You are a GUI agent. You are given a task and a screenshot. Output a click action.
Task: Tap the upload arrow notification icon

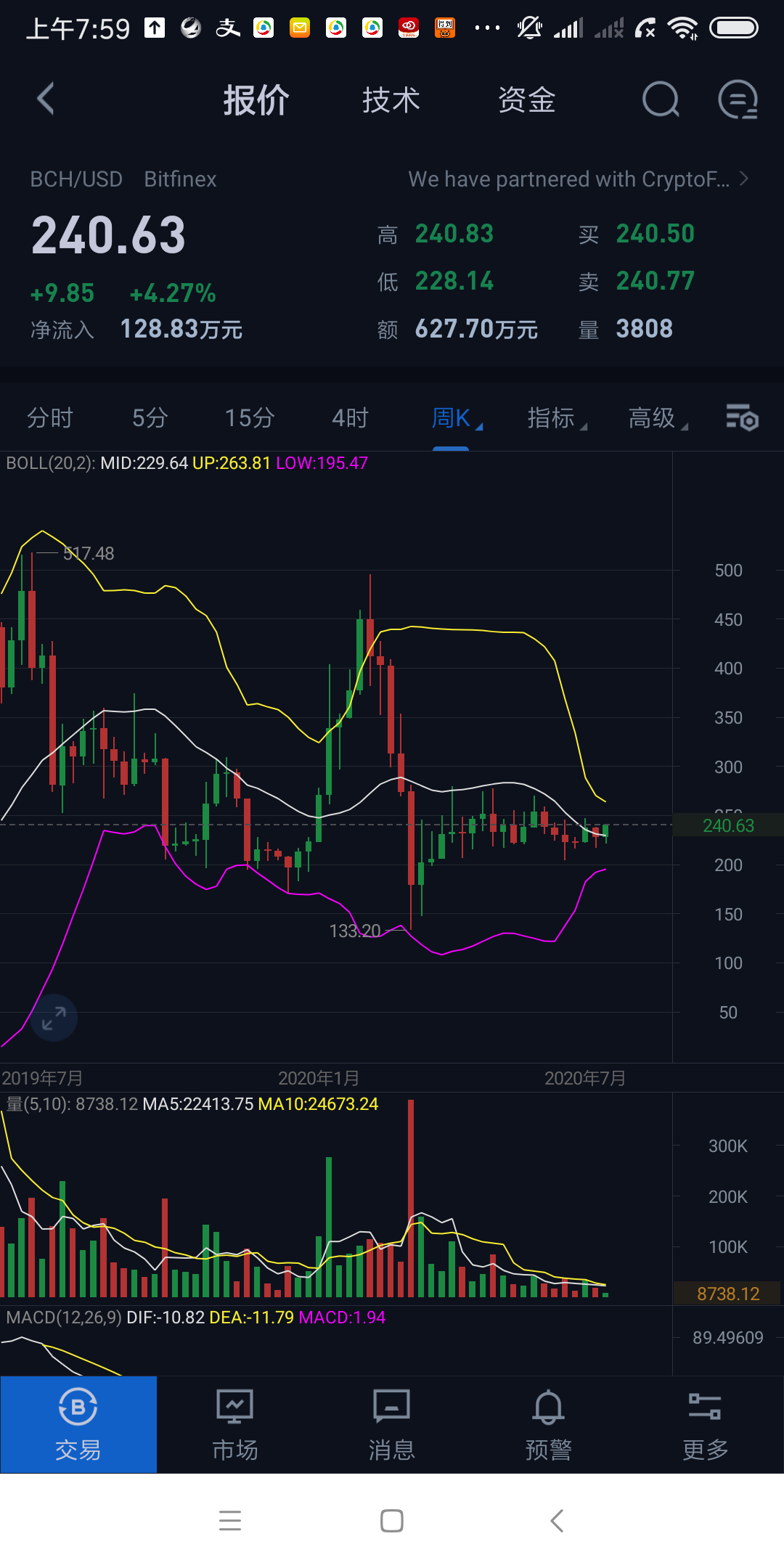coord(155,28)
